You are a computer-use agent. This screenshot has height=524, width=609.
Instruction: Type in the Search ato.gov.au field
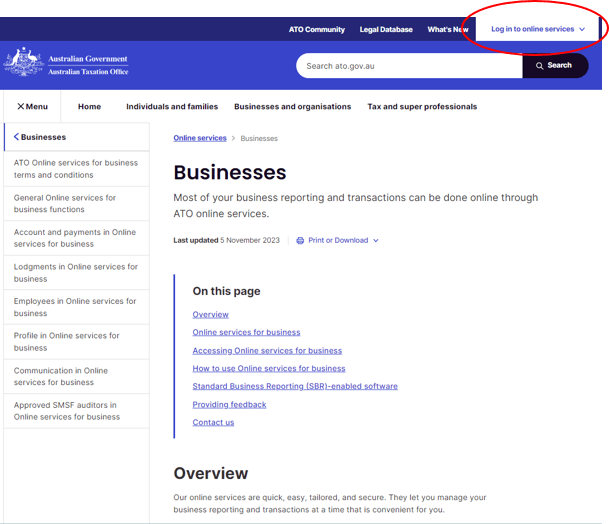tap(408, 66)
